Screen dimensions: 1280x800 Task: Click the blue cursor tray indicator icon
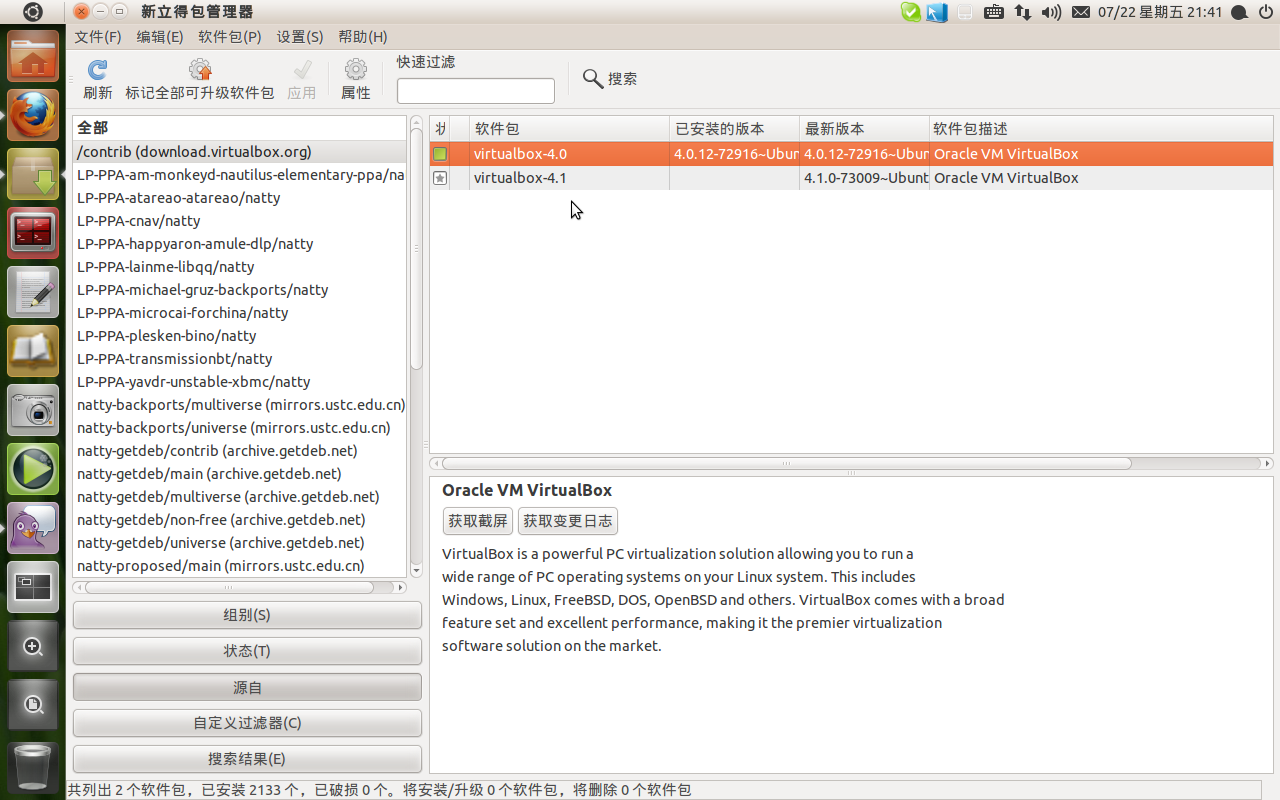pos(936,12)
